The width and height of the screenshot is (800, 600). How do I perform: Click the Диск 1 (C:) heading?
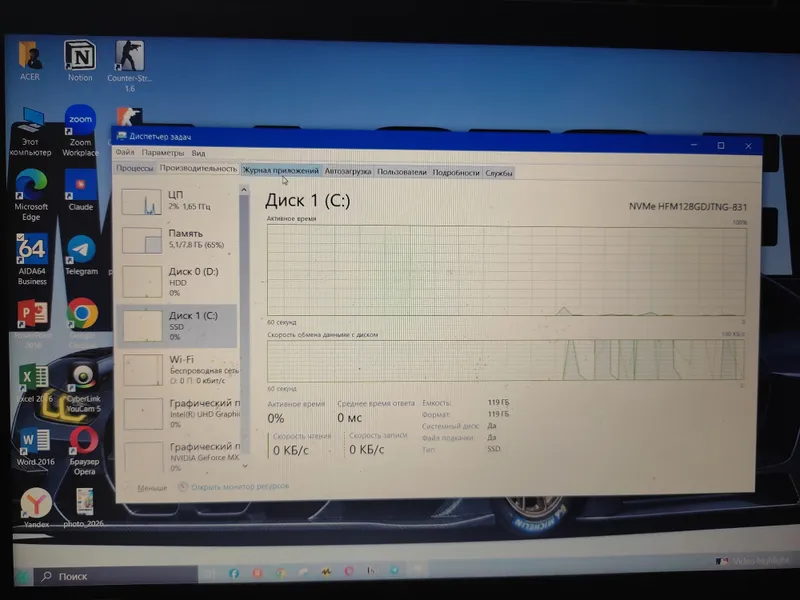point(307,201)
